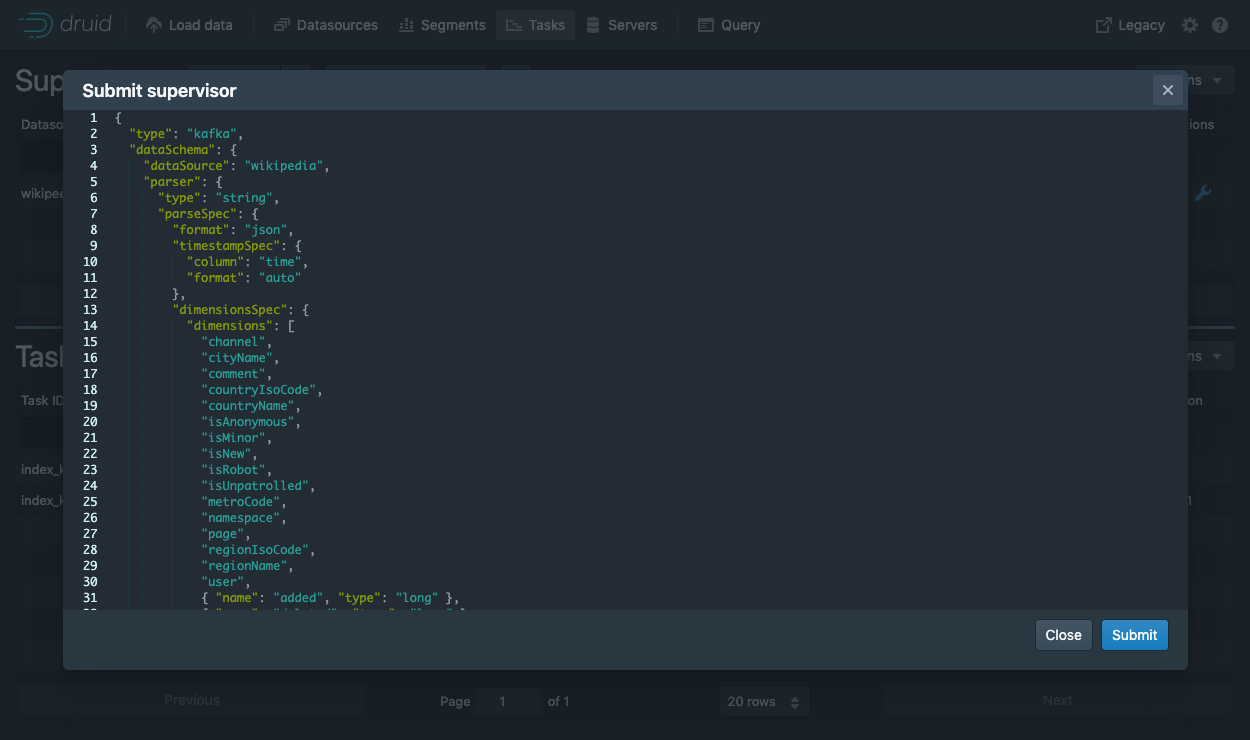Open the Legacy console link

[1130, 25]
